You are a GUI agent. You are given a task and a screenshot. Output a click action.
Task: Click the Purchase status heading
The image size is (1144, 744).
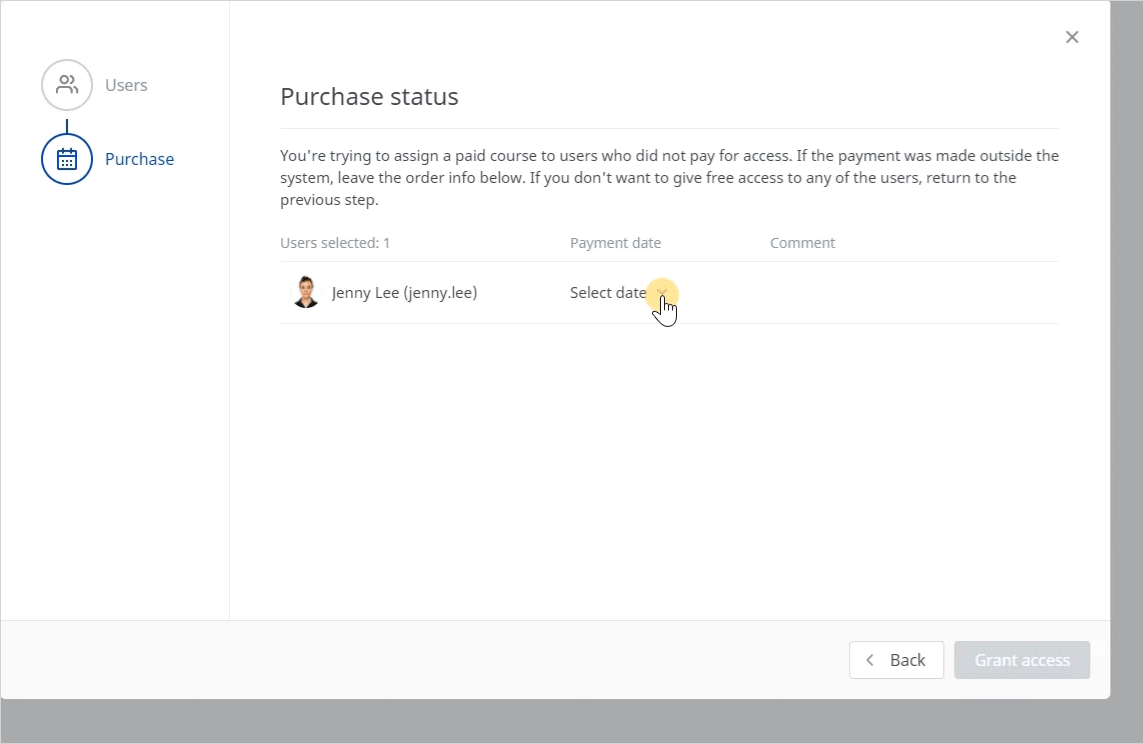point(369,96)
